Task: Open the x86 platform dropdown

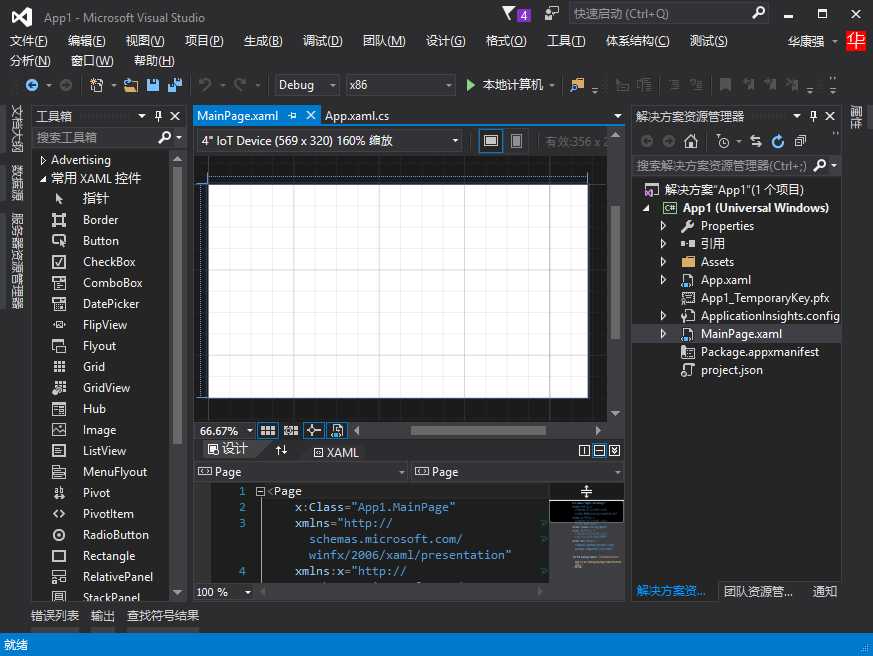Action: 400,85
